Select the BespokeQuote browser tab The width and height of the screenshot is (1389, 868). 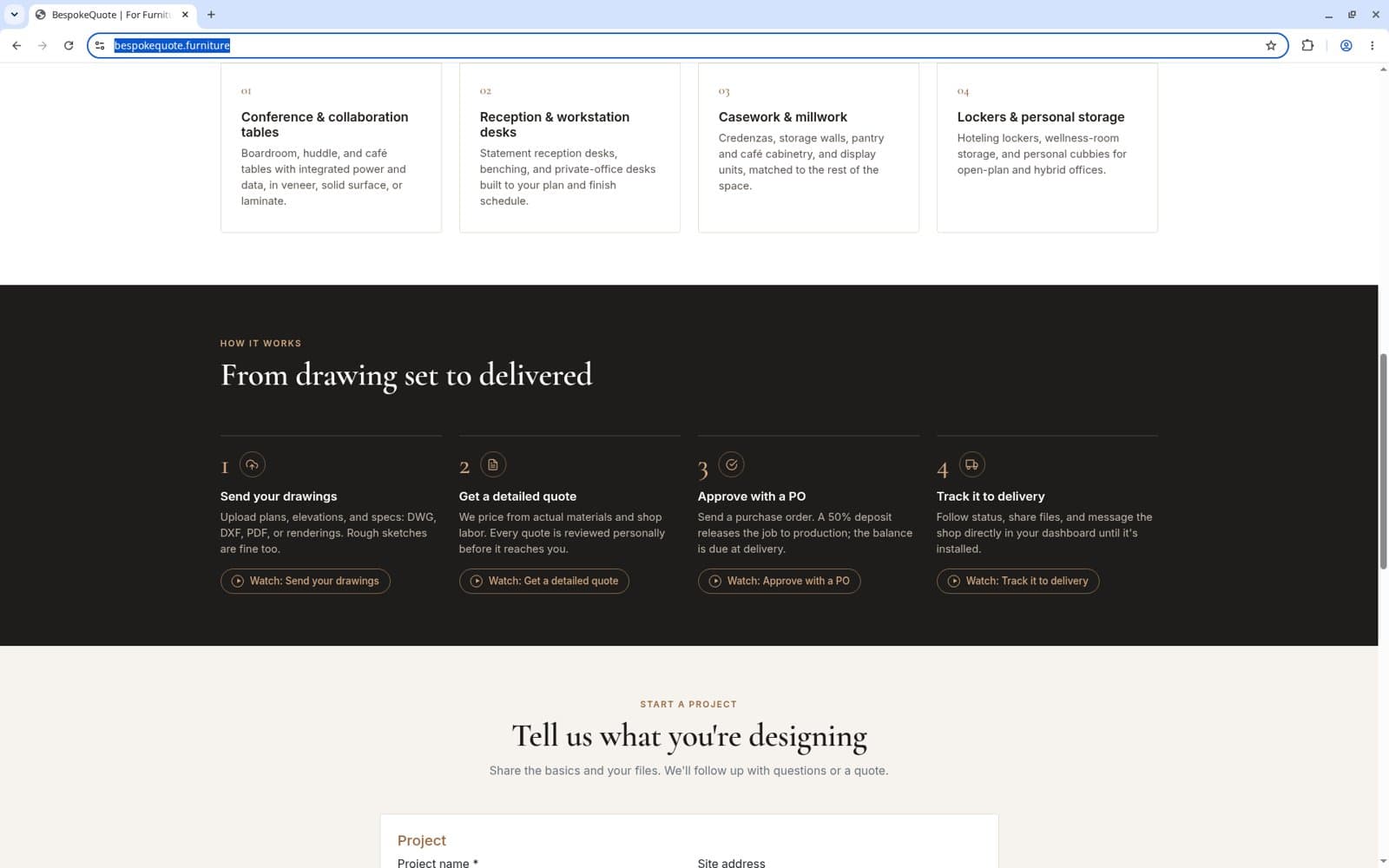coord(112,15)
